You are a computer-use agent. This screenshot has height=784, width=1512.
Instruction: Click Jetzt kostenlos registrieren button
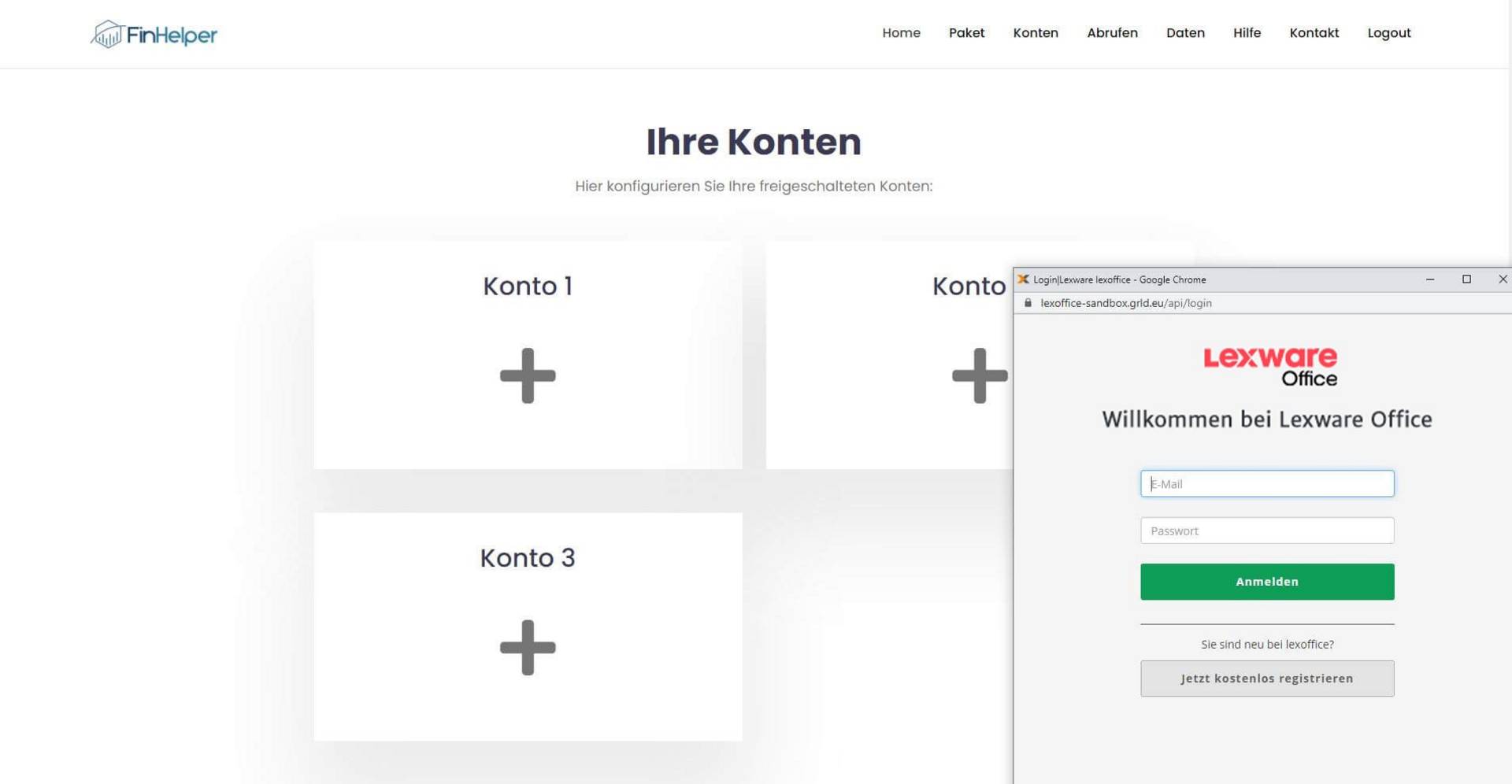click(1266, 679)
